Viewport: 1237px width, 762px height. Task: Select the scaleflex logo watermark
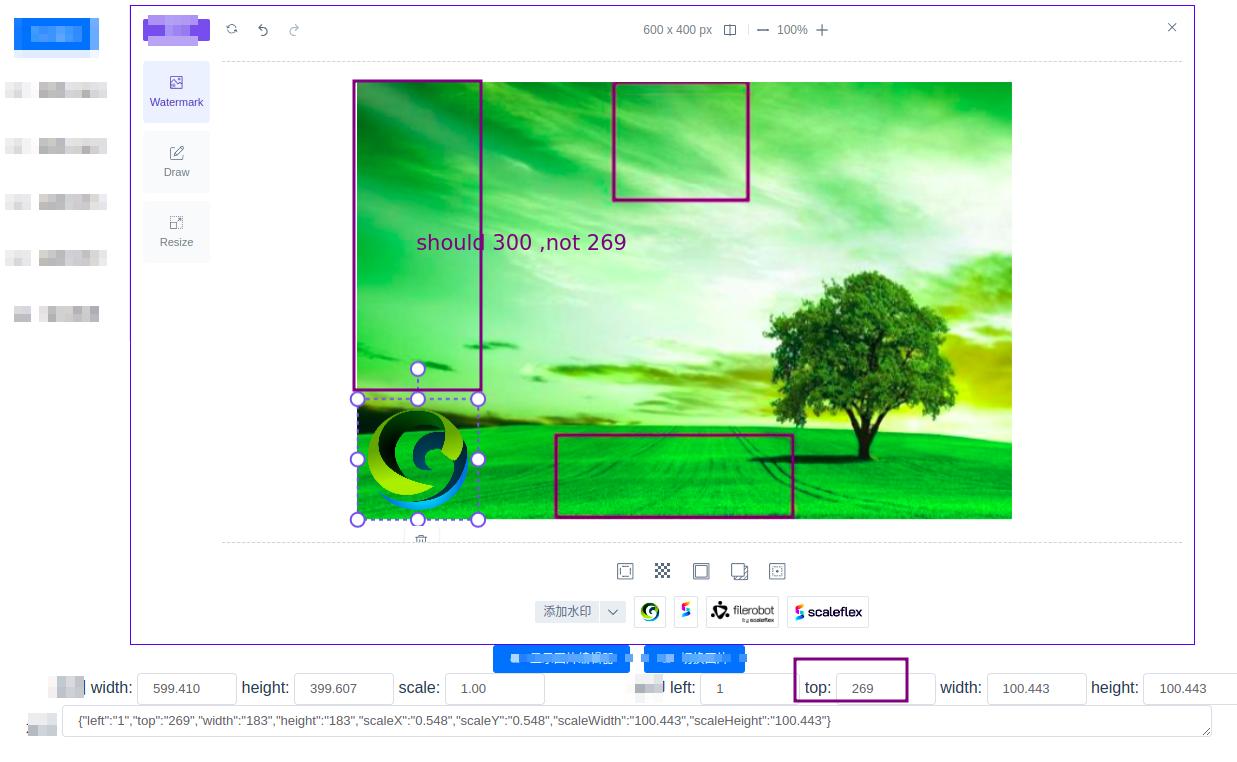827,611
